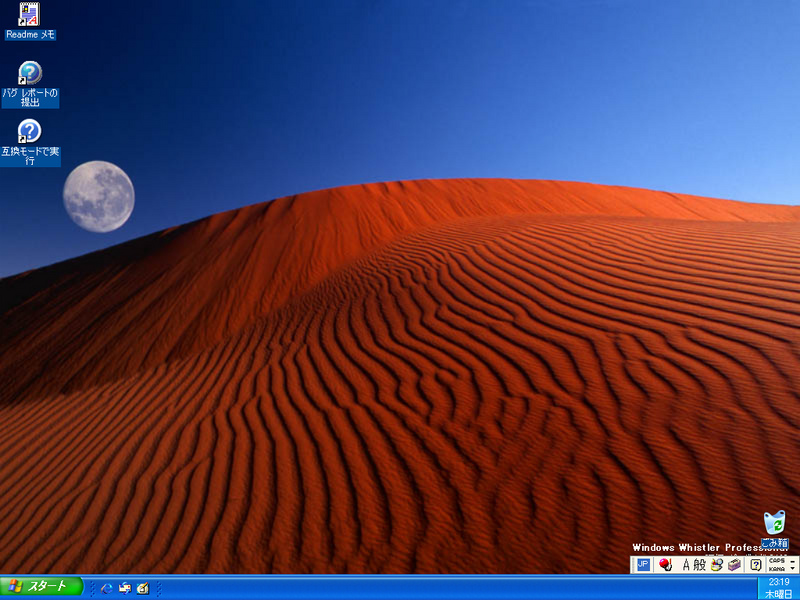Select the ごみ箱 recycle bin icon
Image resolution: width=800 pixels, height=600 pixels.
point(774,529)
